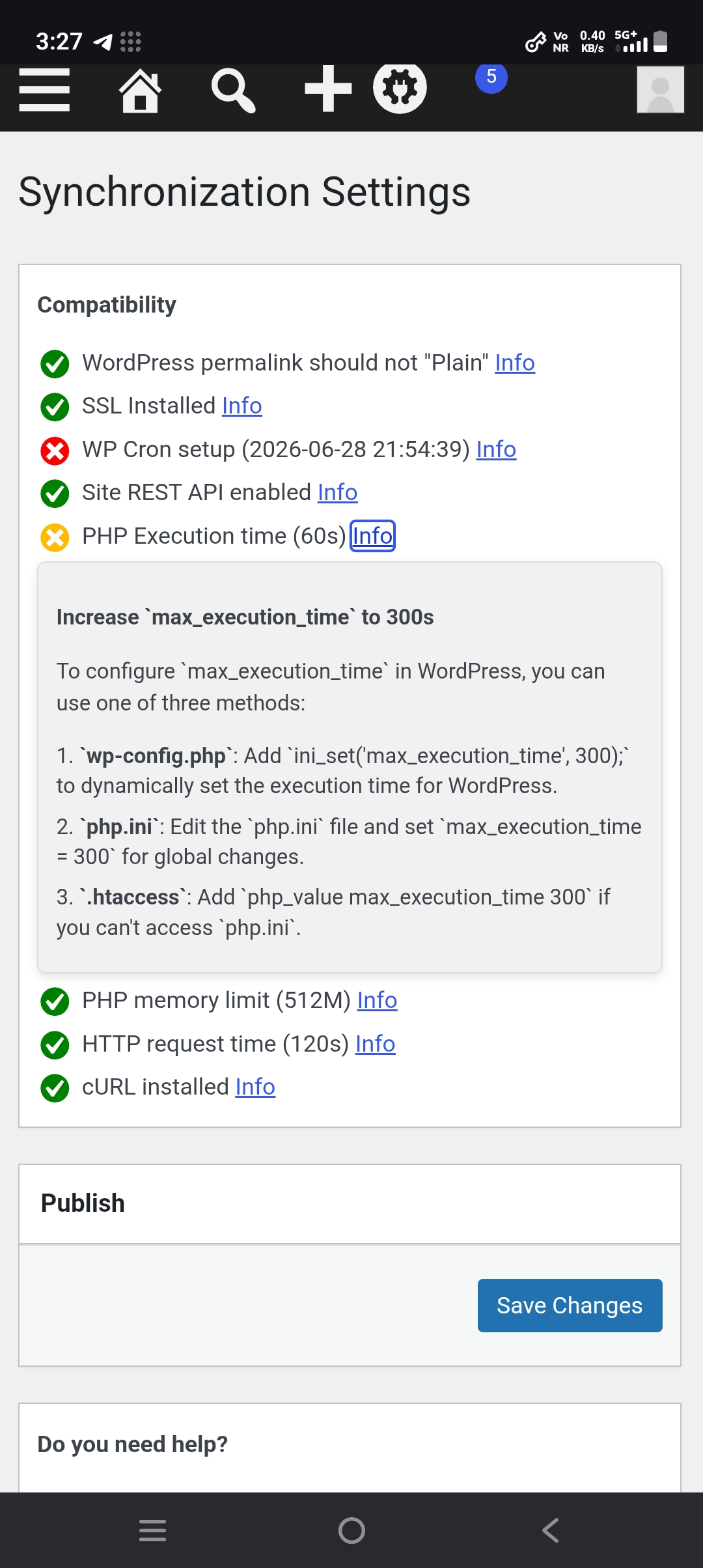
Task: Tap red error icon beside WP Cron setup
Action: click(x=55, y=451)
